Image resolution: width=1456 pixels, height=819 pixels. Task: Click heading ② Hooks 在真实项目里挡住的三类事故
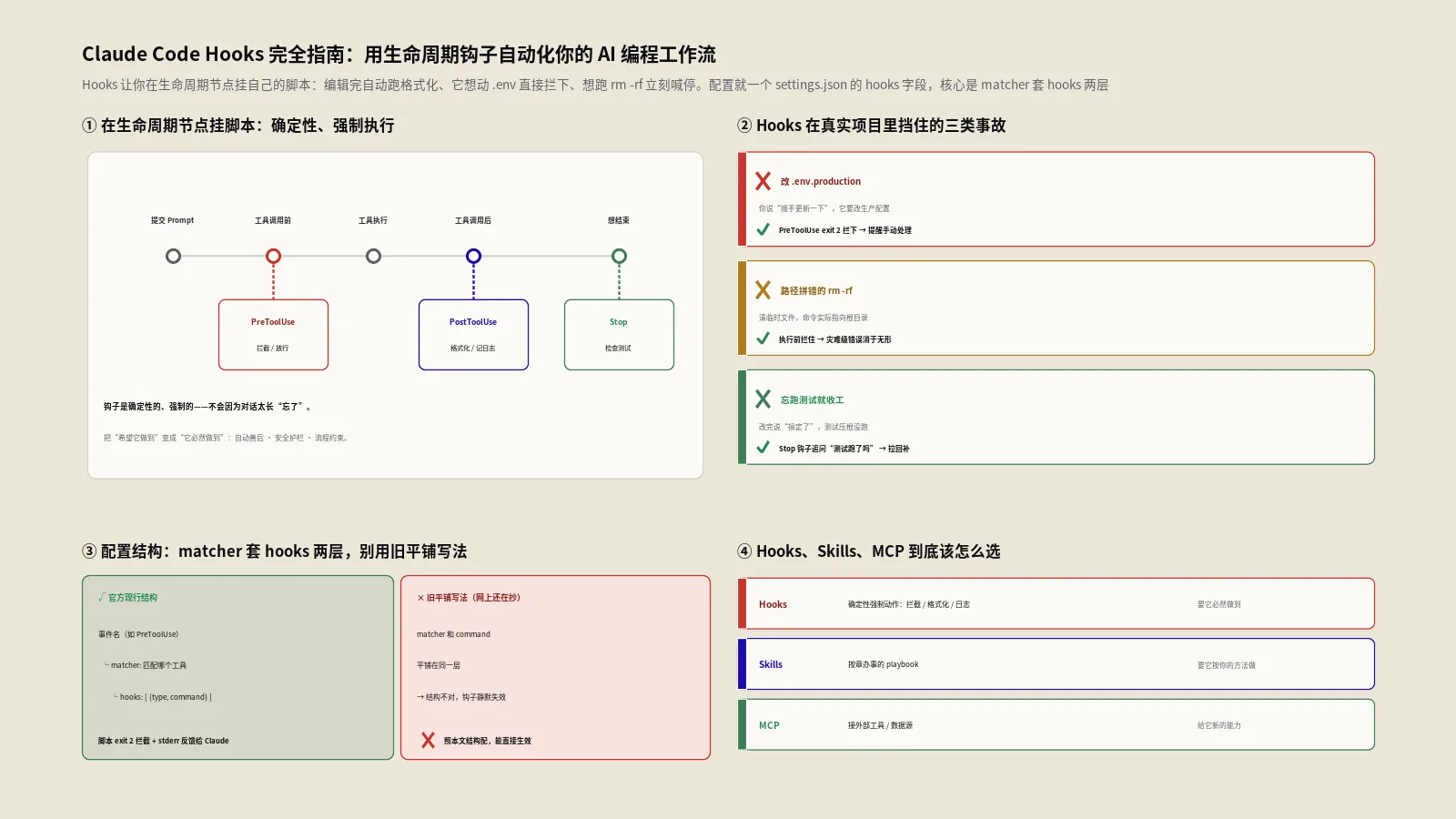coord(872,126)
